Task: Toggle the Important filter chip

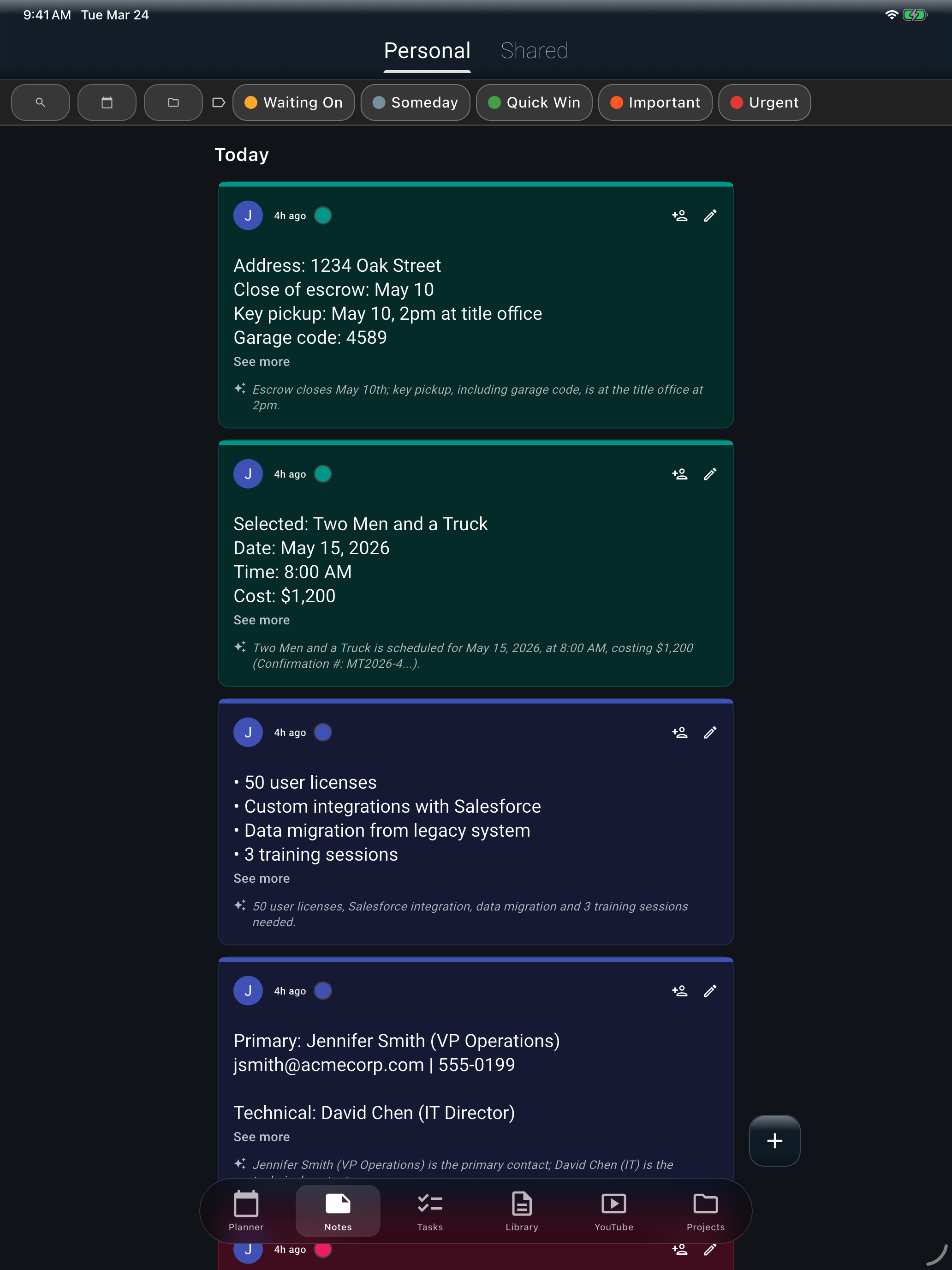Action: click(655, 102)
